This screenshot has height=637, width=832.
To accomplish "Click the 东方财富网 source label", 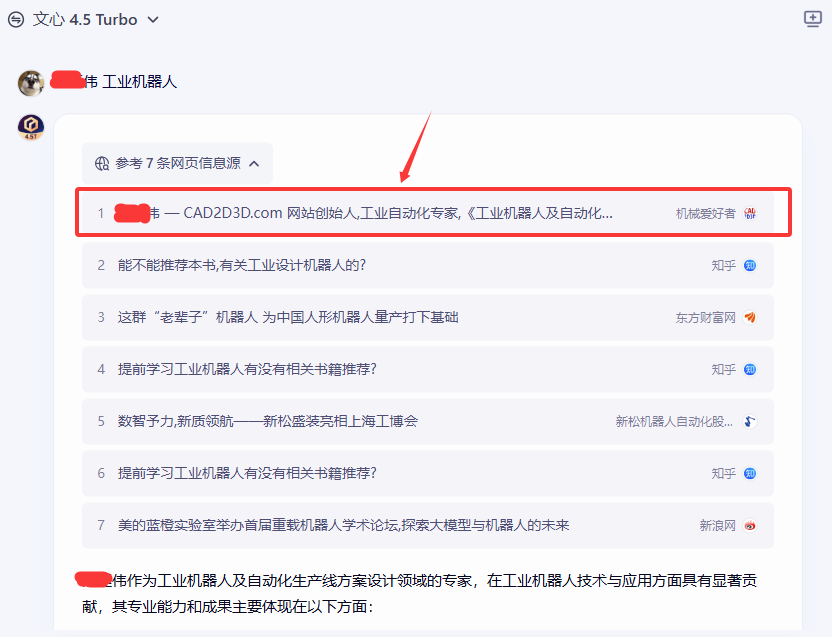I will [x=705, y=318].
